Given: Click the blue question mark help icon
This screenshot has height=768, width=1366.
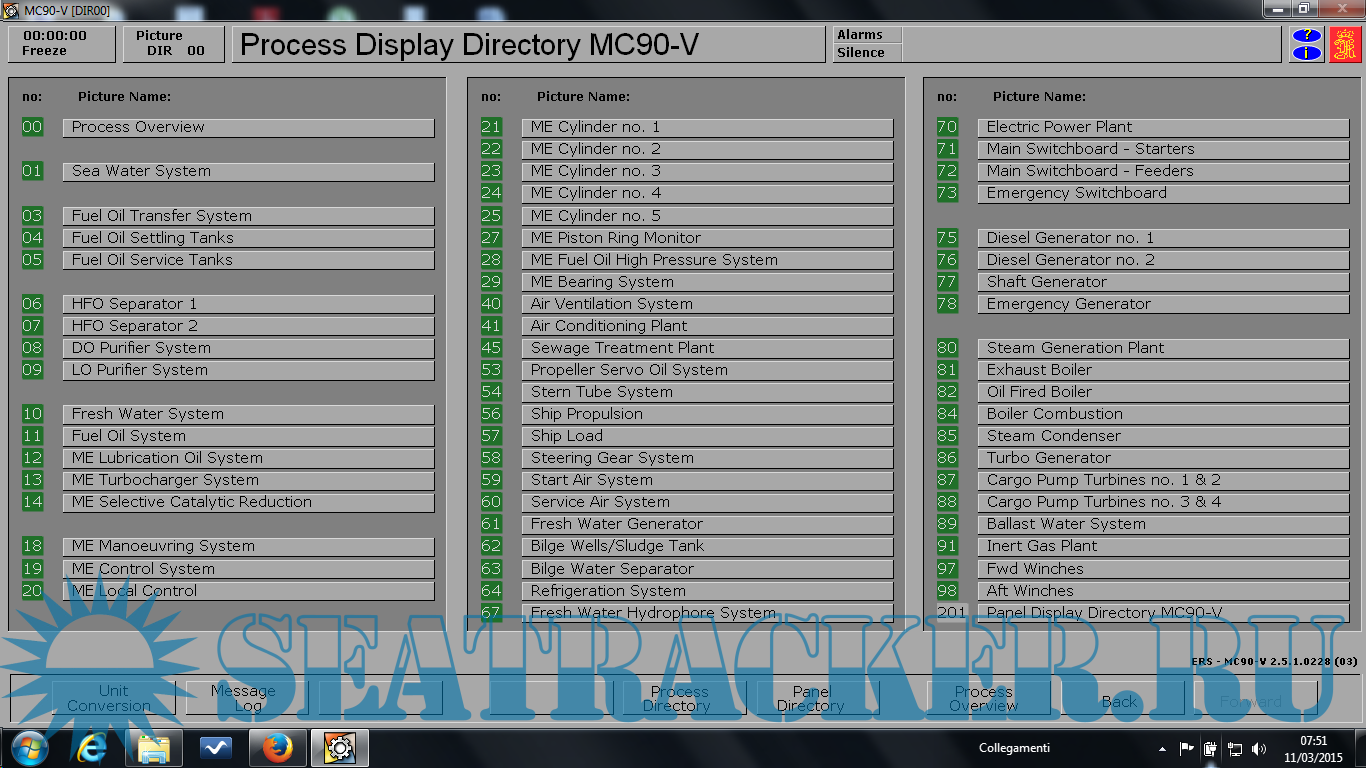Looking at the screenshot, I should click(x=1306, y=36).
